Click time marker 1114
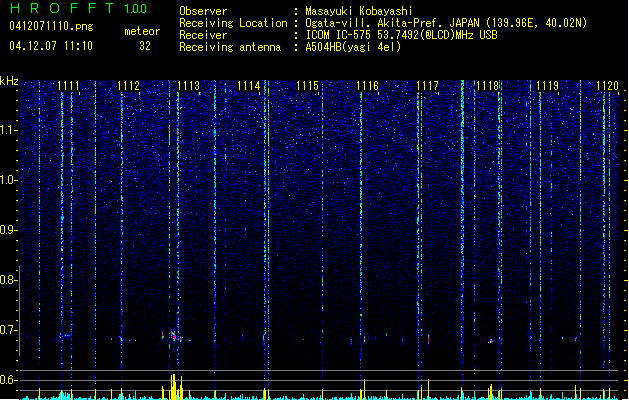This screenshot has height=400, width=629. 248,86
